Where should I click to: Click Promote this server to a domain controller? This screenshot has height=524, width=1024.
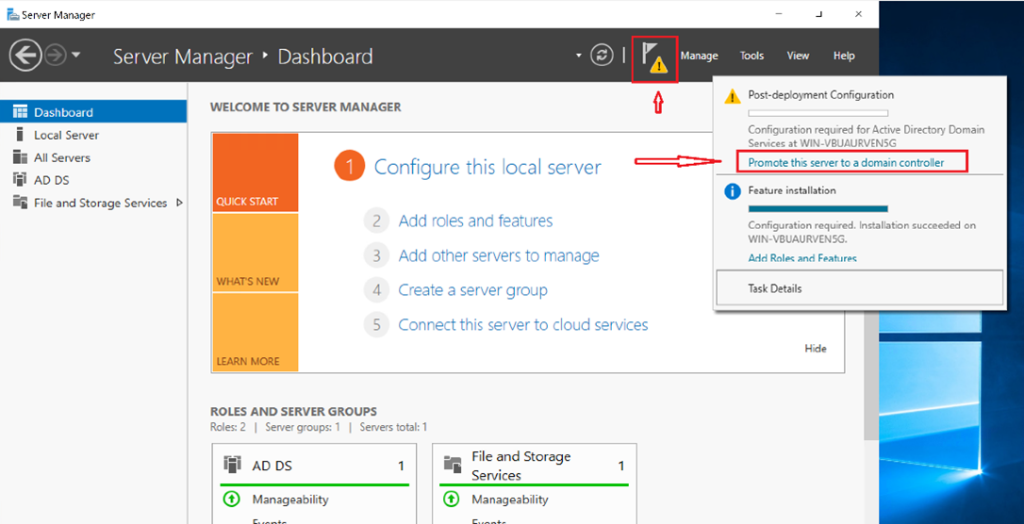[x=846, y=163]
